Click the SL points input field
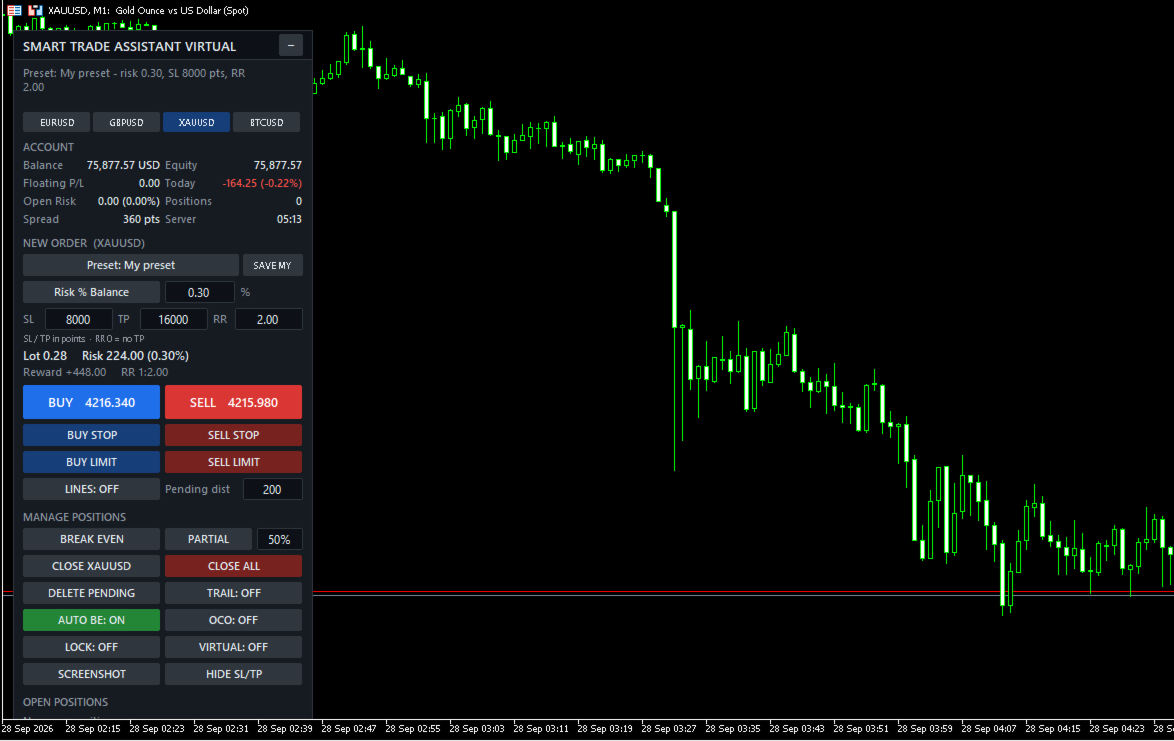 (79, 319)
